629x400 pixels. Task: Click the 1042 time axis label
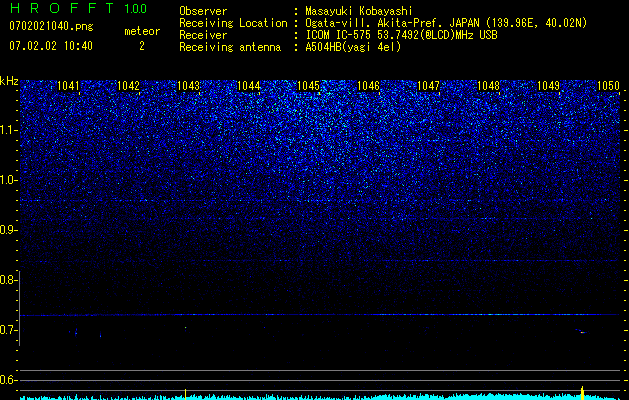point(128,86)
